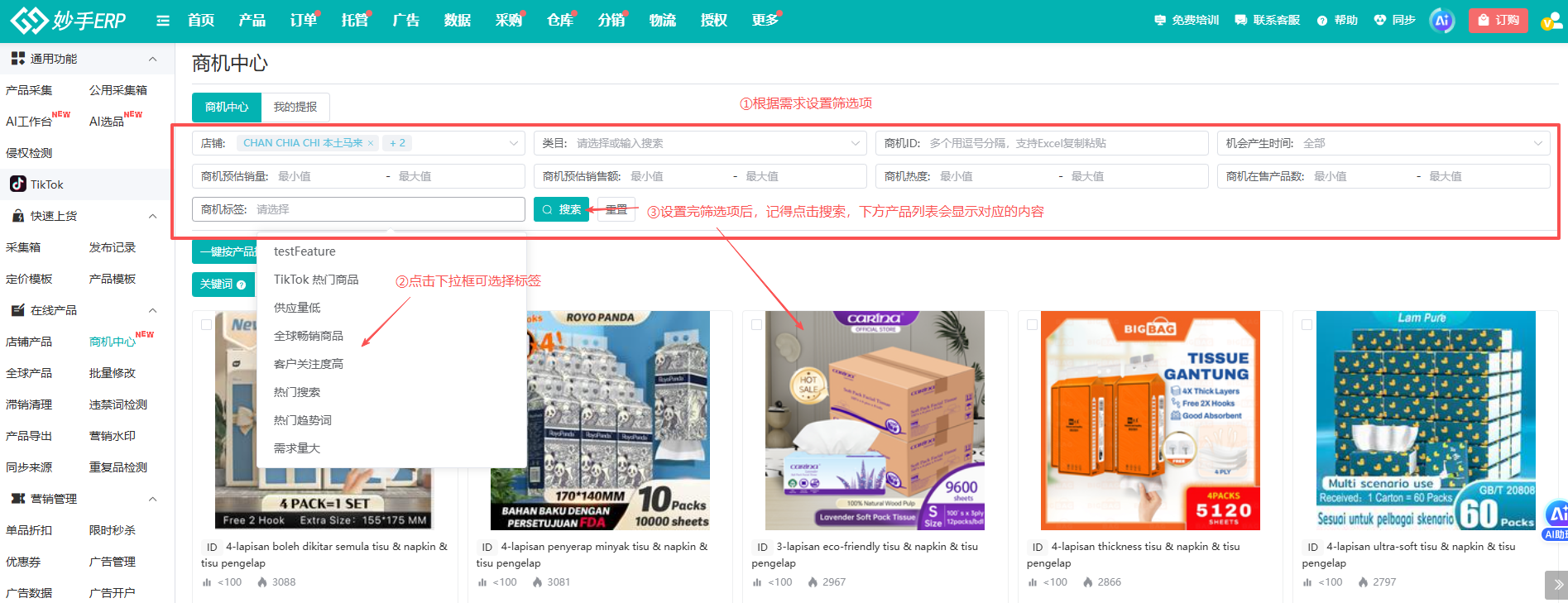Switch to the 商机中心 tab

click(x=227, y=107)
